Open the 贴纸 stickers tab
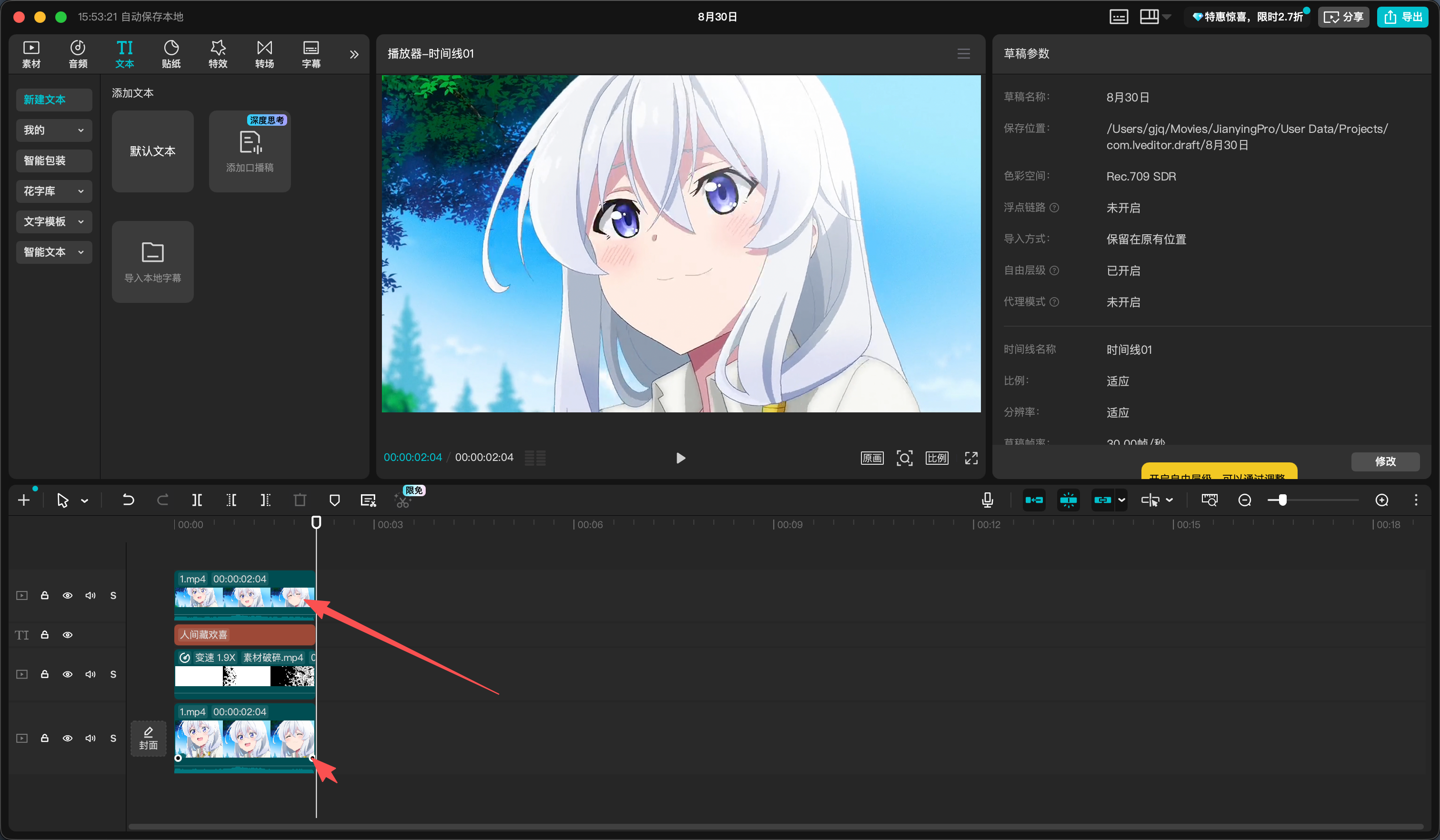This screenshot has width=1440, height=840. click(171, 54)
